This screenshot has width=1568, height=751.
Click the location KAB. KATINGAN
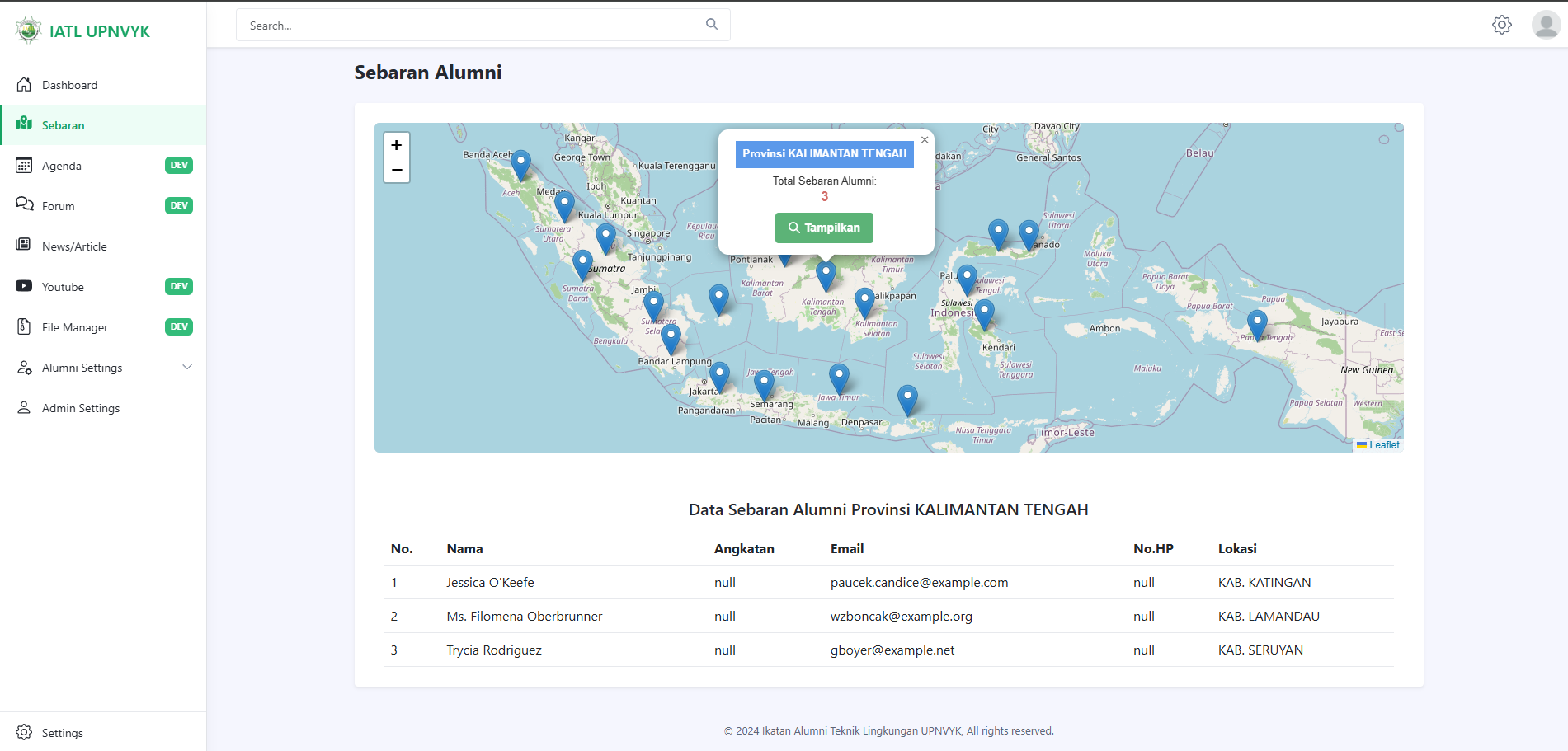(1264, 582)
